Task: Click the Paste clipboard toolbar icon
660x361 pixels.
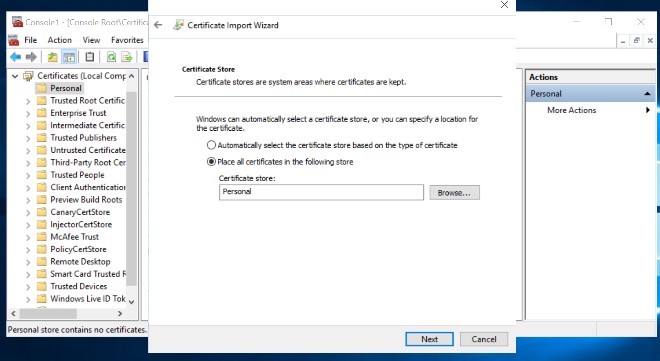Action: (x=90, y=56)
